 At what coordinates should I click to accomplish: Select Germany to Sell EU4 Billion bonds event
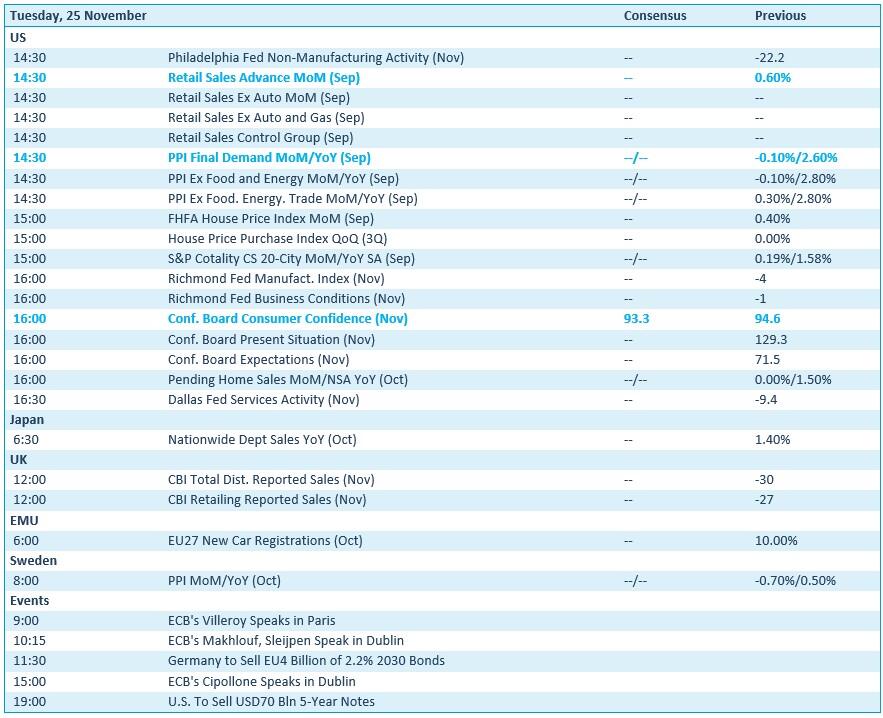[x=306, y=661]
